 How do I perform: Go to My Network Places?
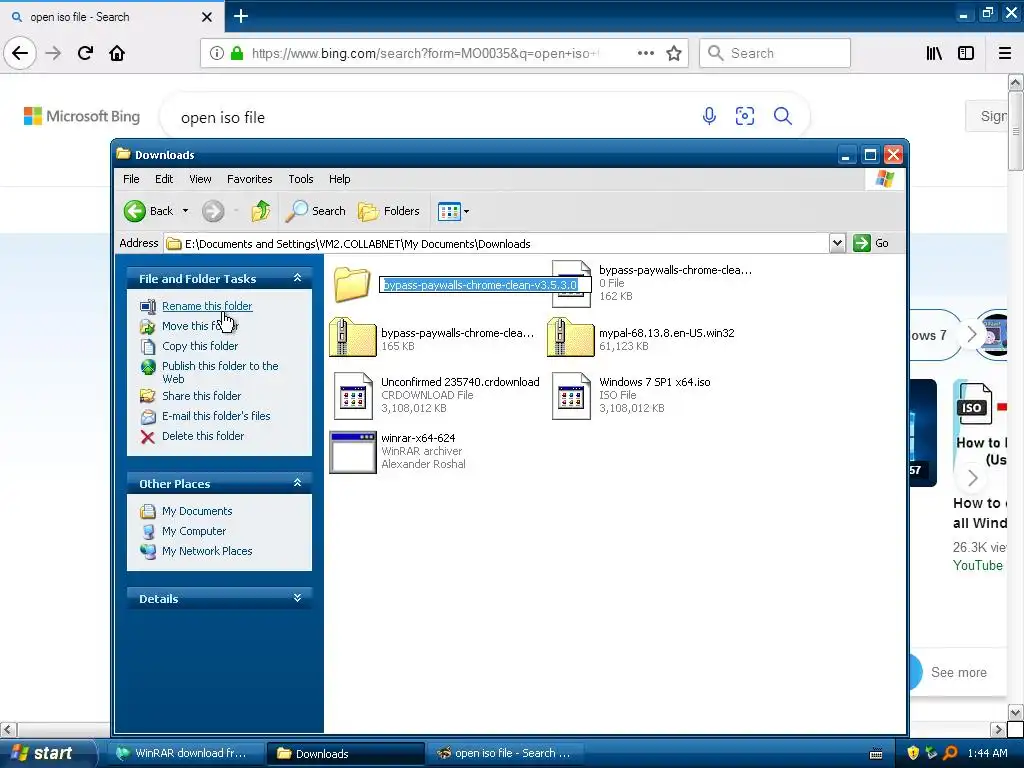pos(207,551)
